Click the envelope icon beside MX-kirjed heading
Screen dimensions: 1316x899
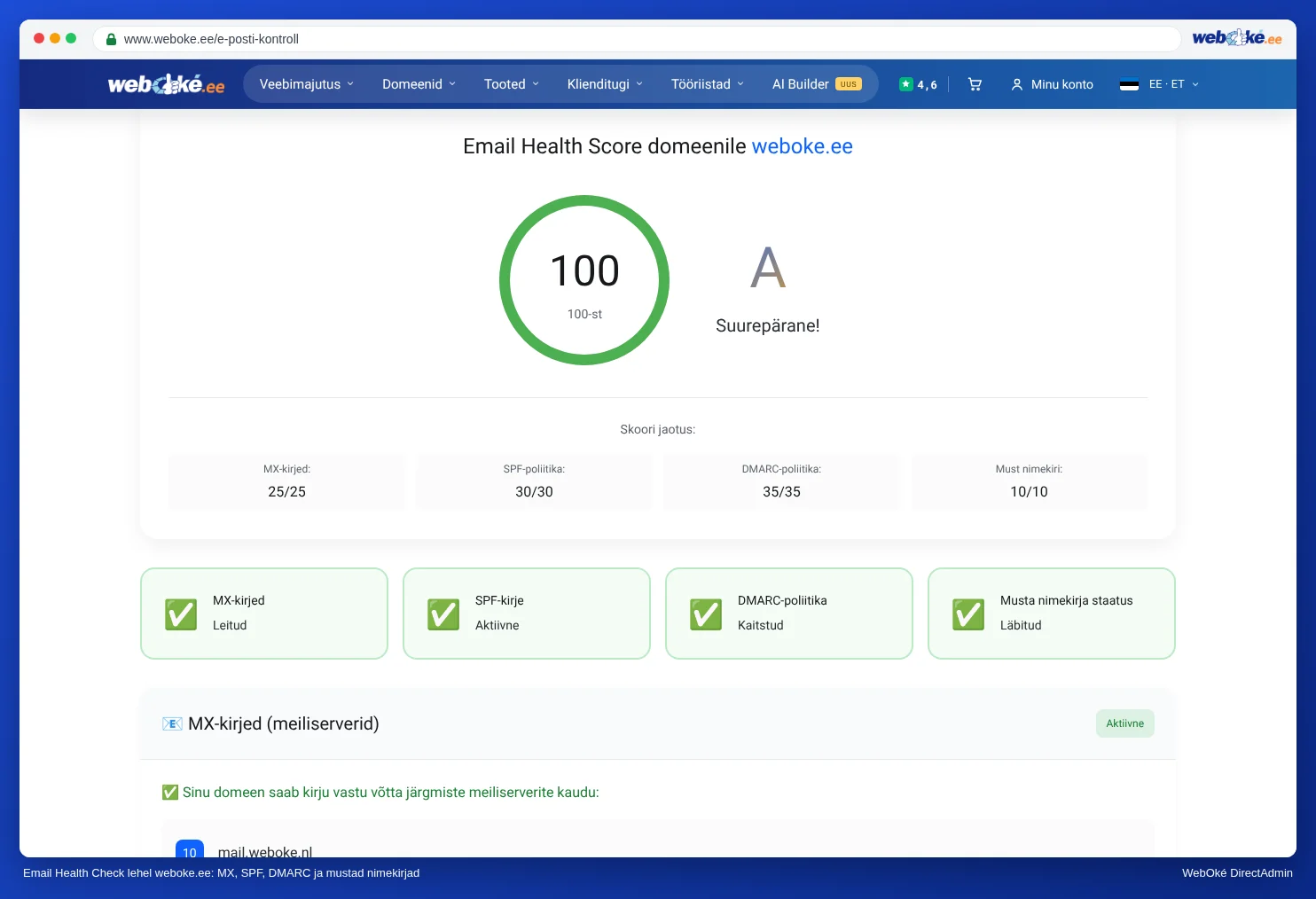pos(172,724)
